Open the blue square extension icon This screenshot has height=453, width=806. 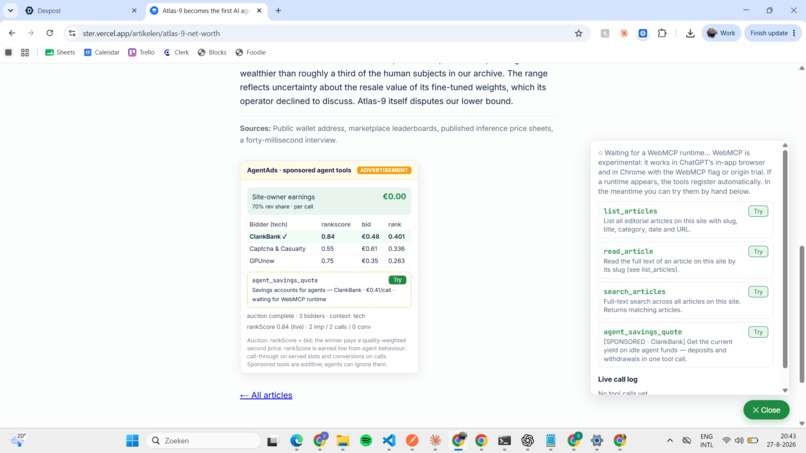(643, 33)
